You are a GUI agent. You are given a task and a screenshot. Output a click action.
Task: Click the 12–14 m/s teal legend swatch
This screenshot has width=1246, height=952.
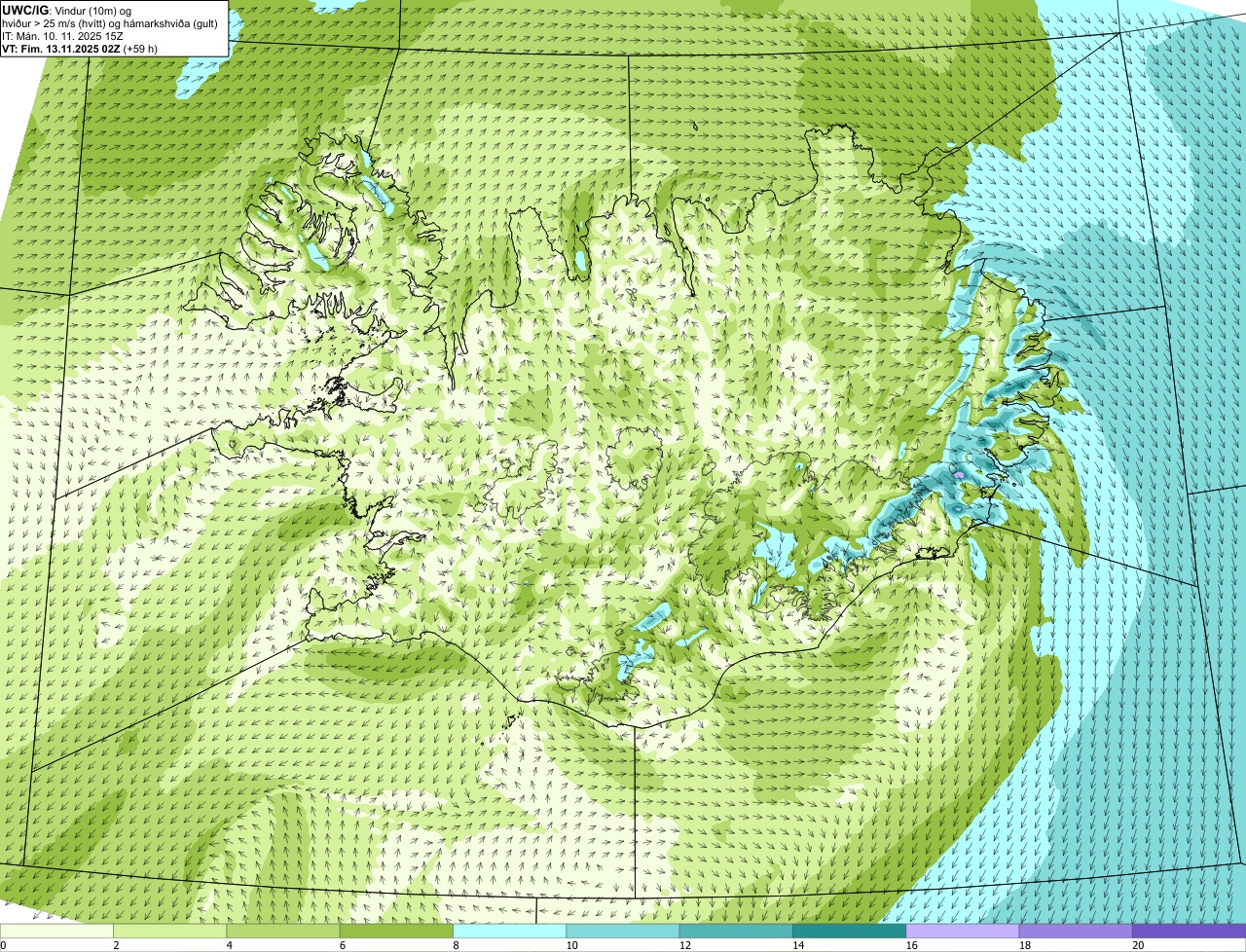pos(736,931)
